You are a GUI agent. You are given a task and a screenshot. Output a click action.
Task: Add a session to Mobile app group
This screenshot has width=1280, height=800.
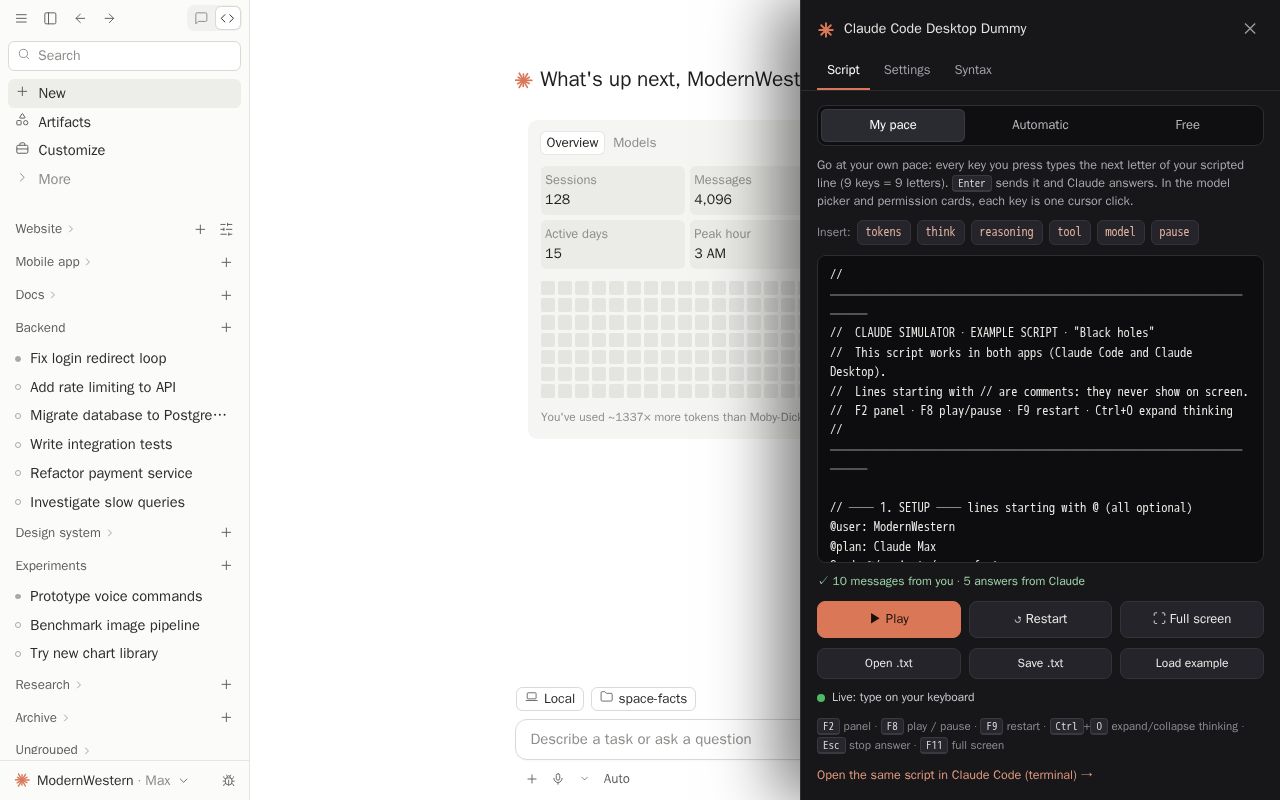[x=226, y=262]
